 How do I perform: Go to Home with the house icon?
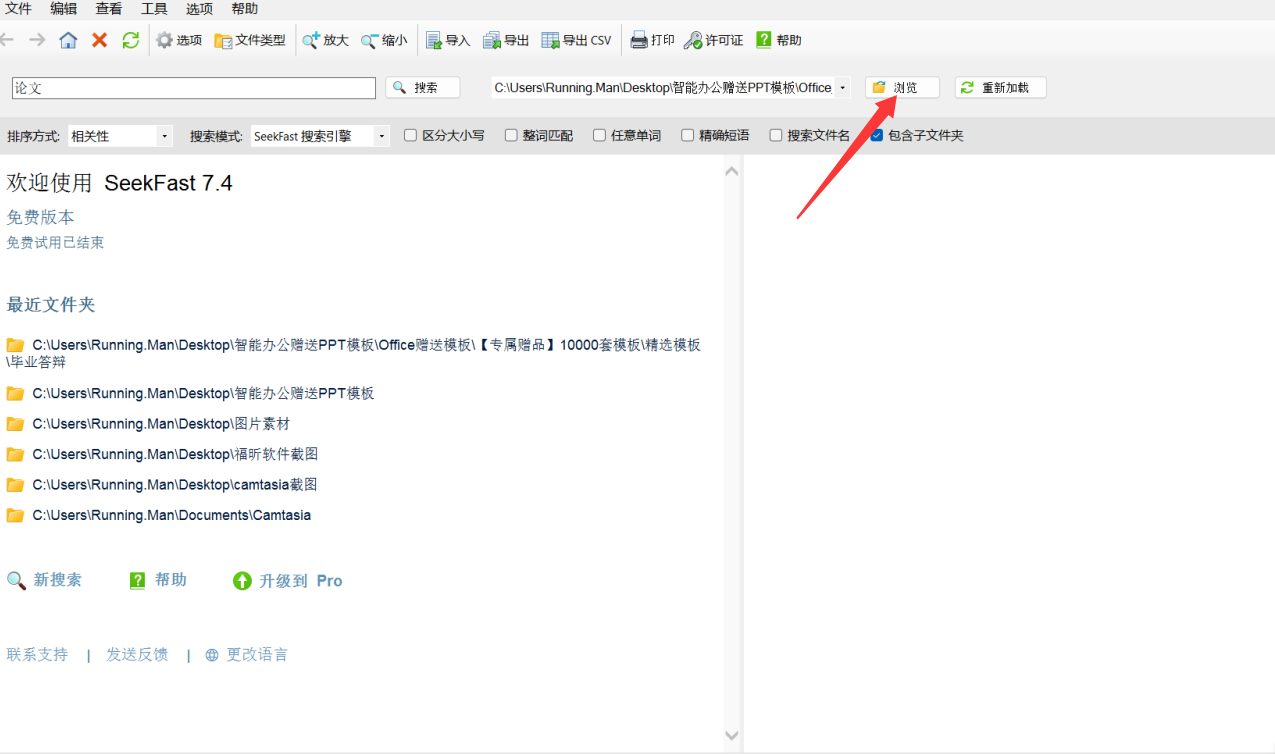(x=68, y=40)
